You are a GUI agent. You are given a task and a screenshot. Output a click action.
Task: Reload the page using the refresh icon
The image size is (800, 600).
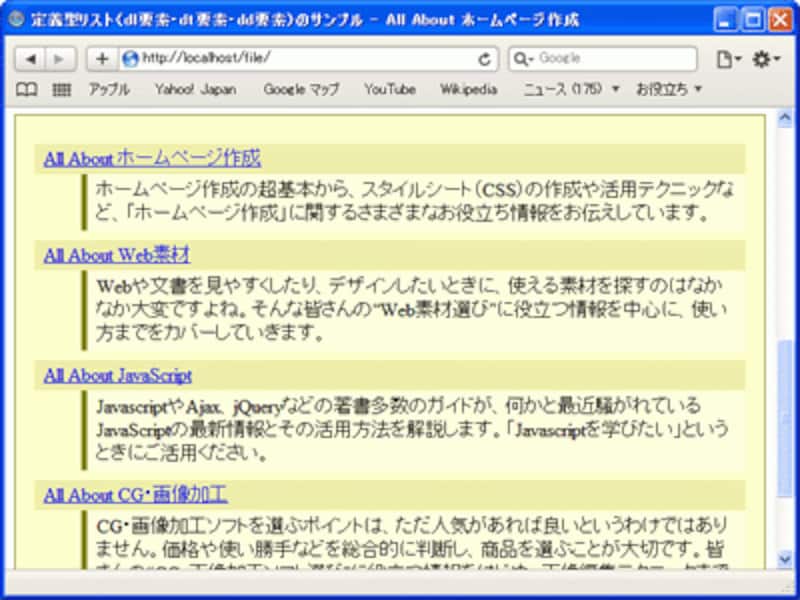[x=485, y=59]
